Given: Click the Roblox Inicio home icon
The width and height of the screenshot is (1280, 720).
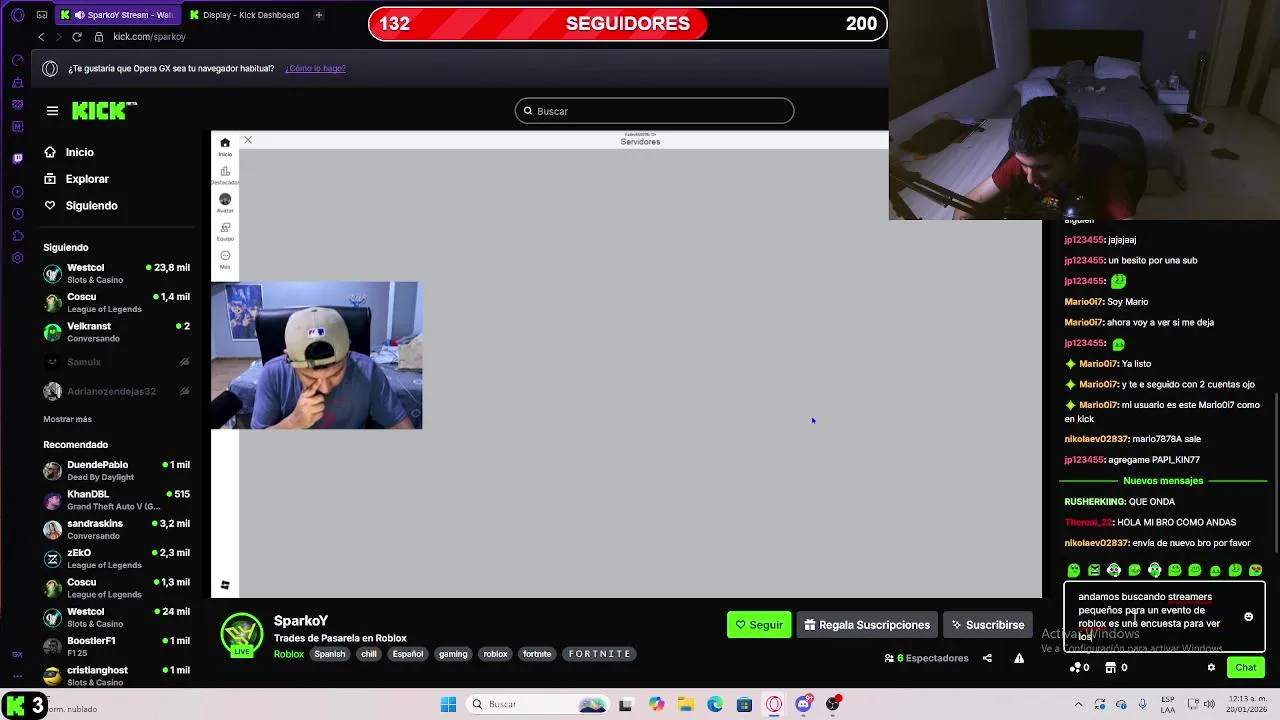Looking at the screenshot, I should tap(225, 146).
